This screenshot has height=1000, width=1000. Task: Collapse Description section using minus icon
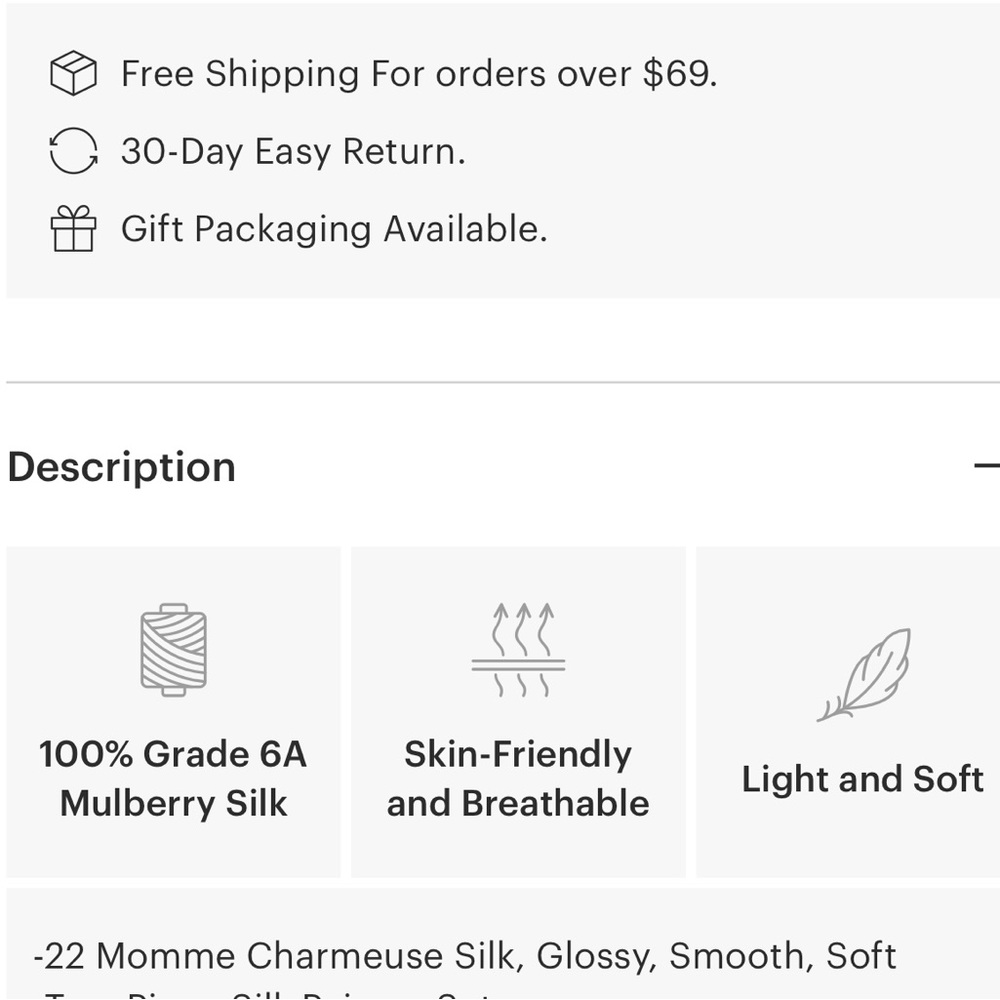click(x=986, y=466)
